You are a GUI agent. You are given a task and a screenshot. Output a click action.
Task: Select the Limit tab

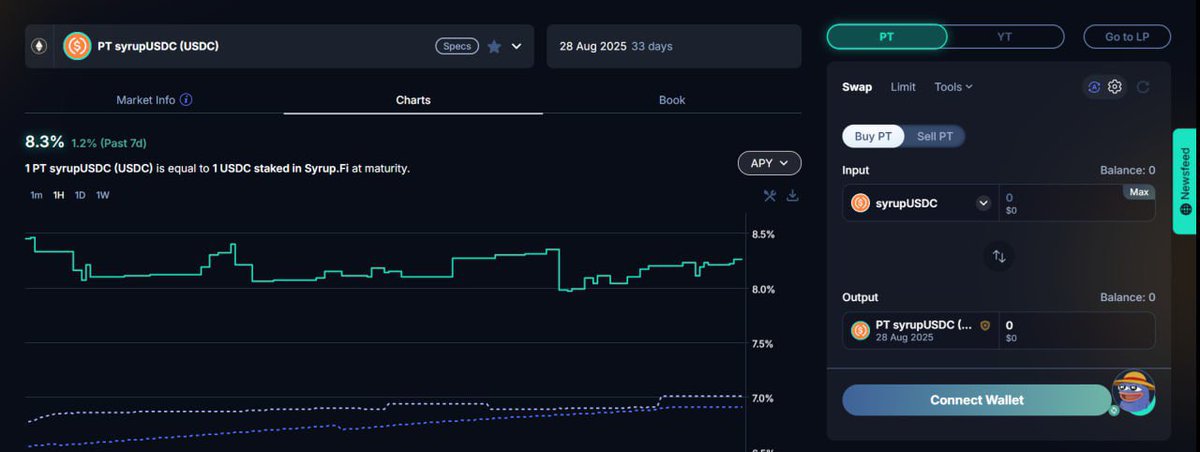pos(903,87)
